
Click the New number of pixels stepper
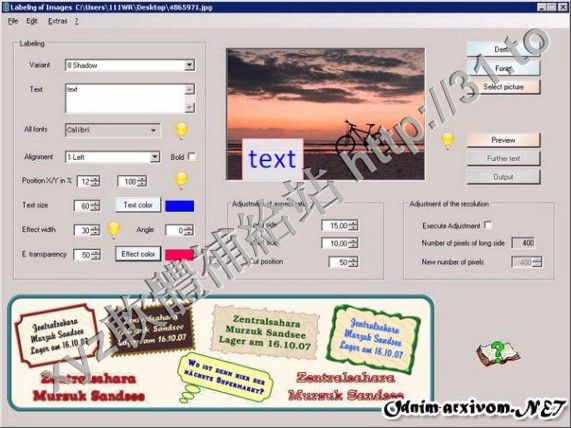click(527, 262)
